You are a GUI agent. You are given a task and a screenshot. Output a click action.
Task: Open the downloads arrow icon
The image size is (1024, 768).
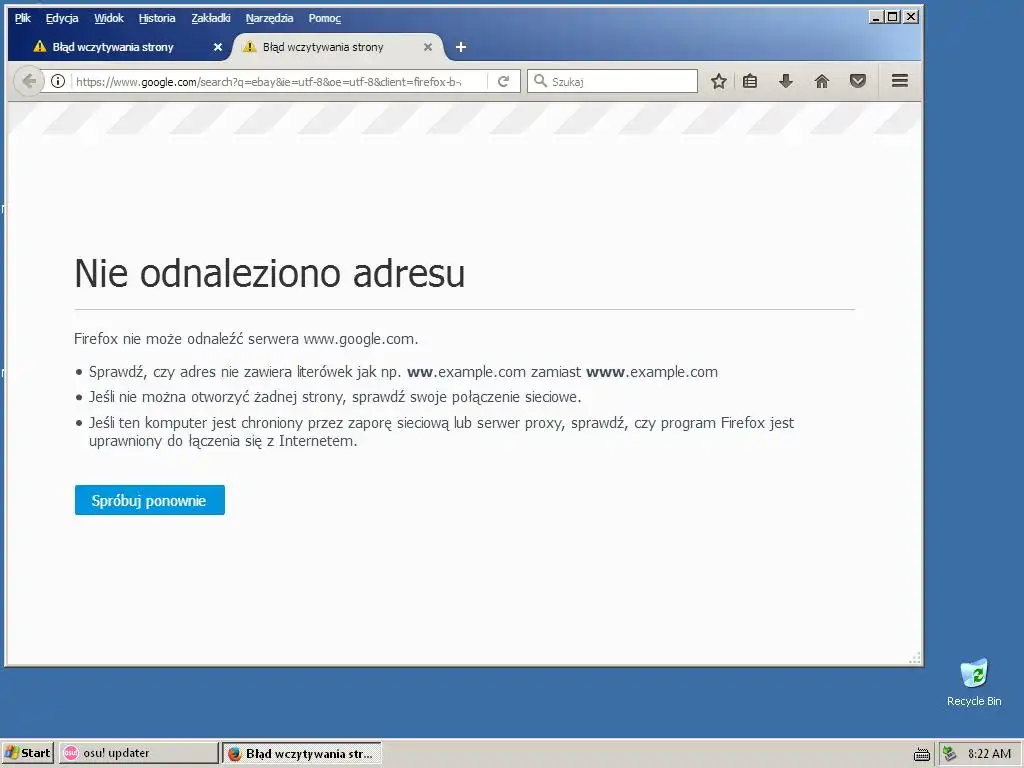[x=786, y=81]
